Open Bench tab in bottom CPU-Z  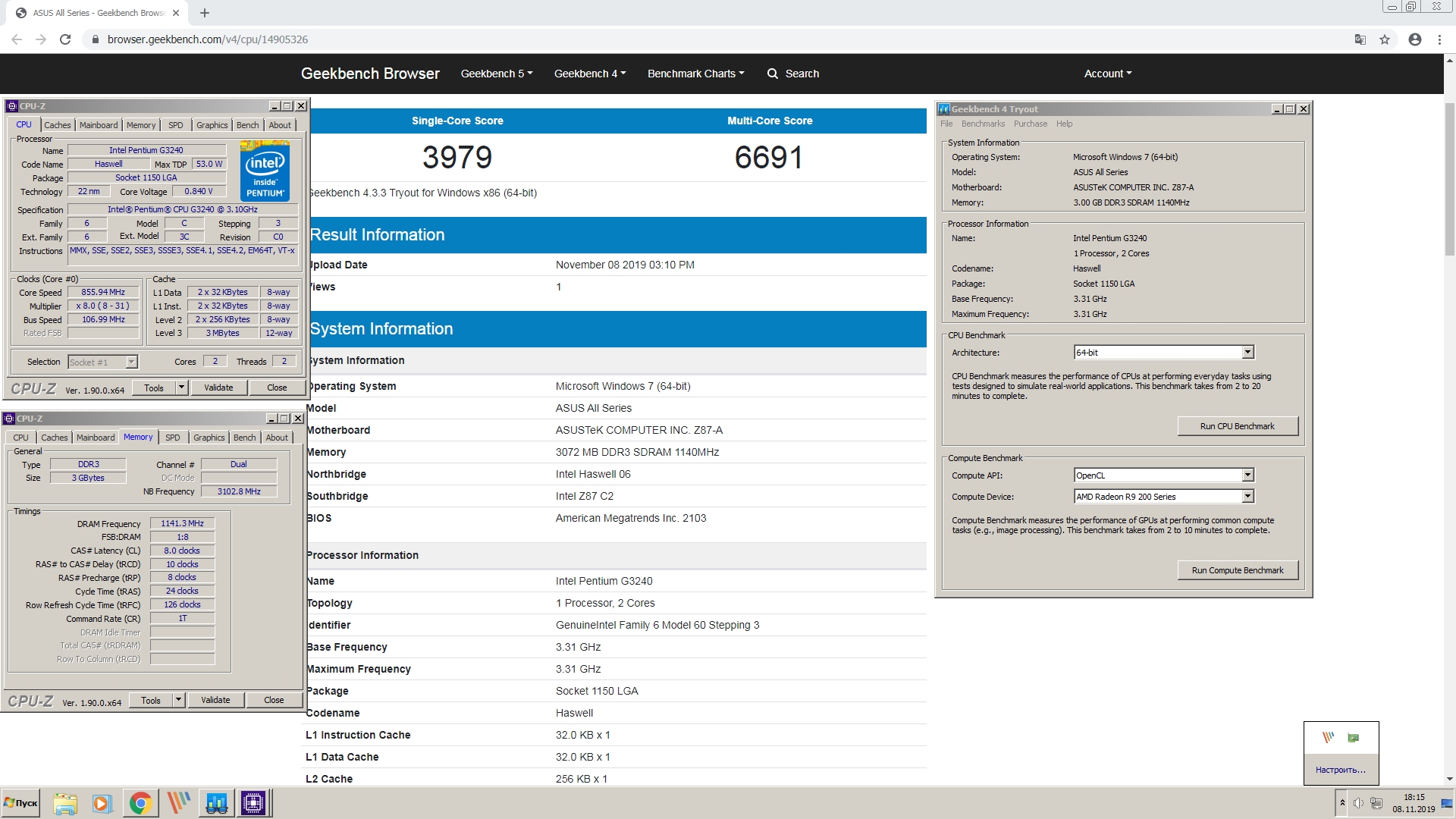244,438
